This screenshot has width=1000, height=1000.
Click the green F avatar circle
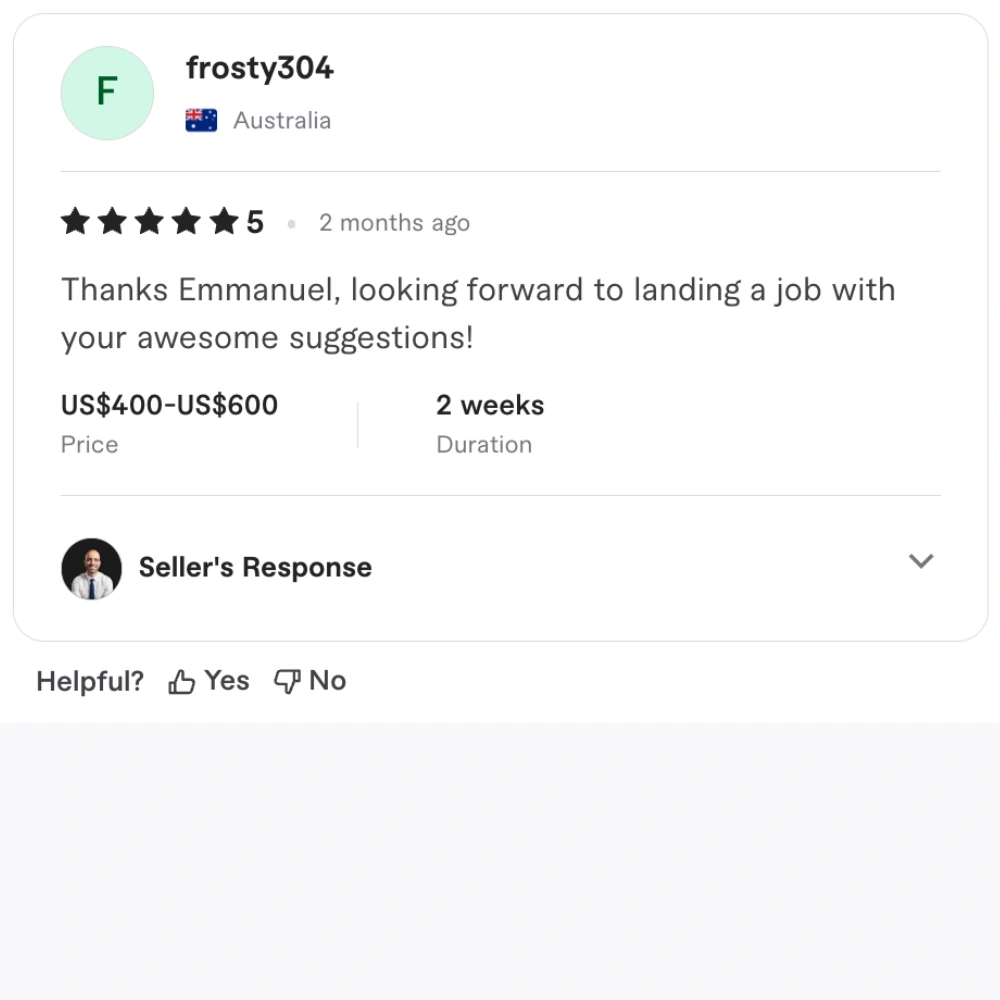click(x=107, y=93)
